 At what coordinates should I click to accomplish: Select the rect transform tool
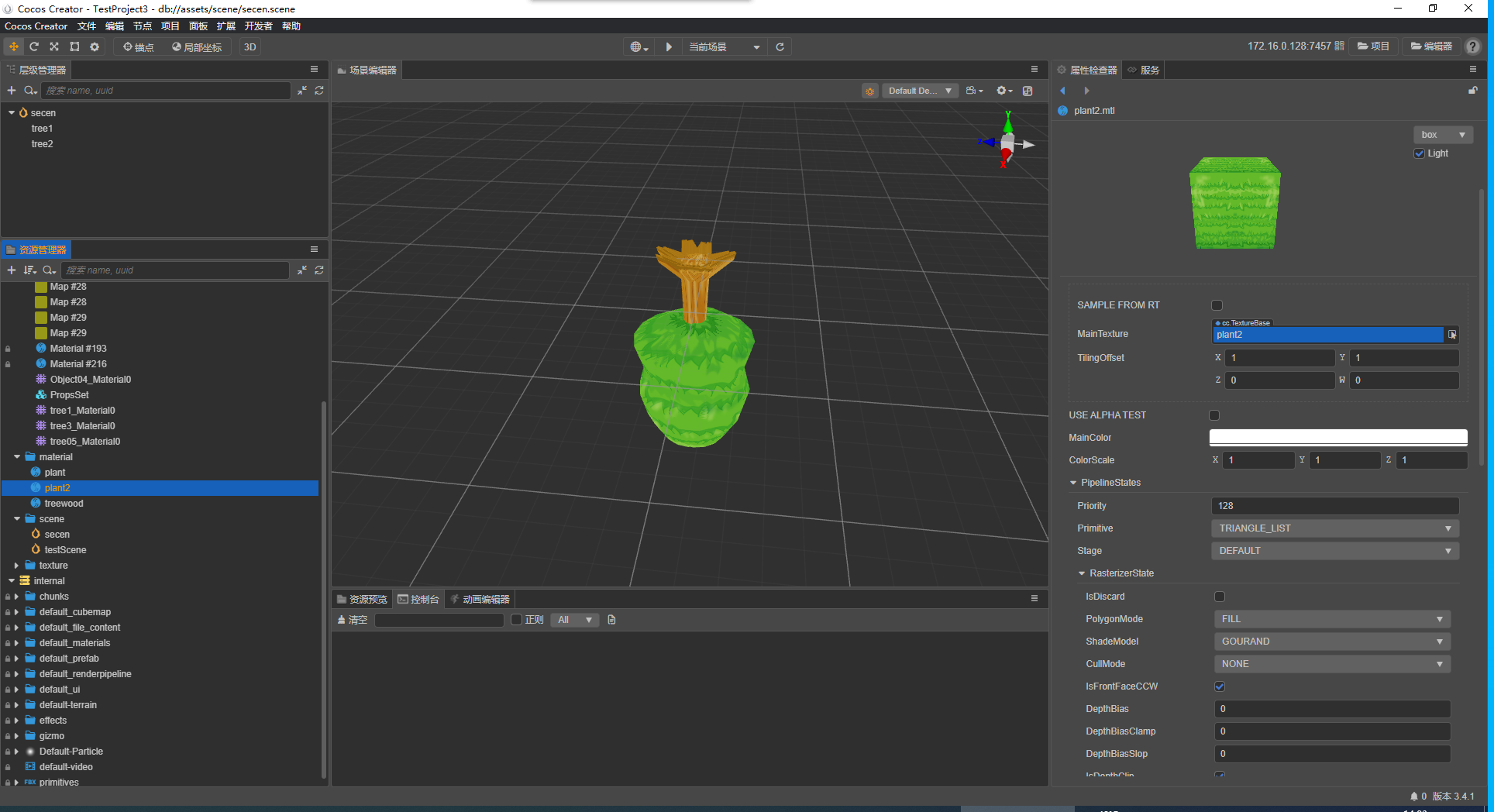tap(74, 46)
